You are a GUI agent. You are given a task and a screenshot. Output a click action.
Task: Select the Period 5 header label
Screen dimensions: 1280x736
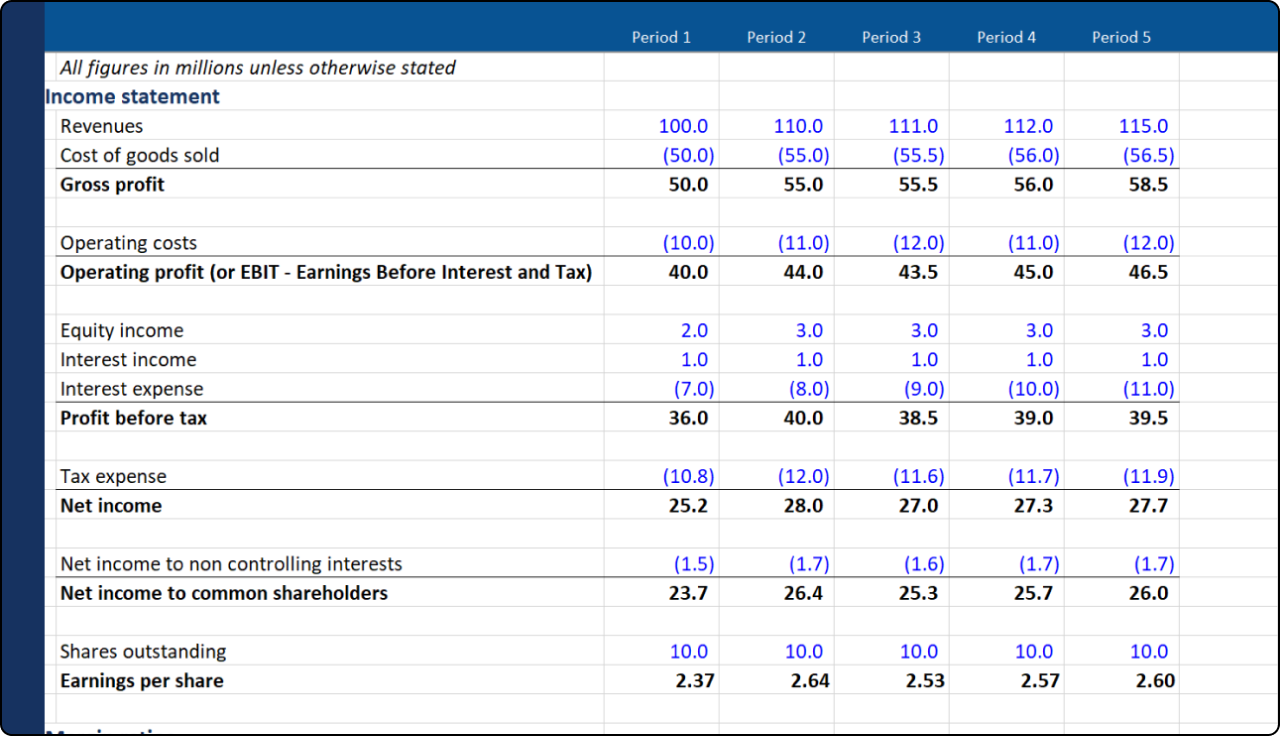pyautogui.click(x=1121, y=37)
